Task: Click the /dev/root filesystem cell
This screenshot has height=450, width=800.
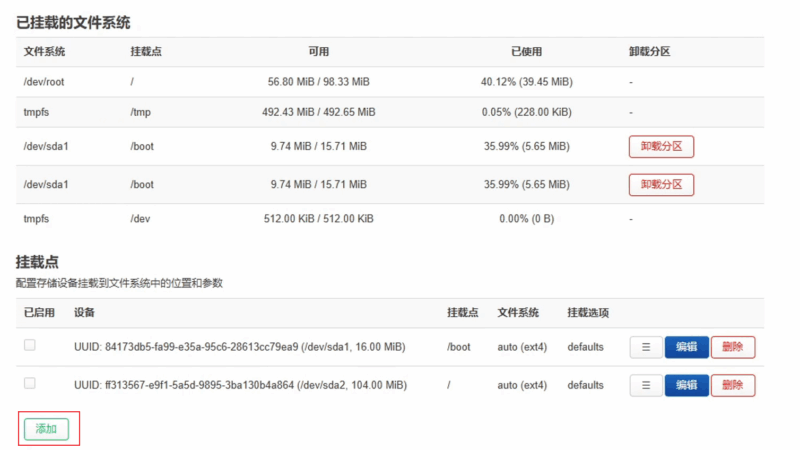Action: coord(44,82)
